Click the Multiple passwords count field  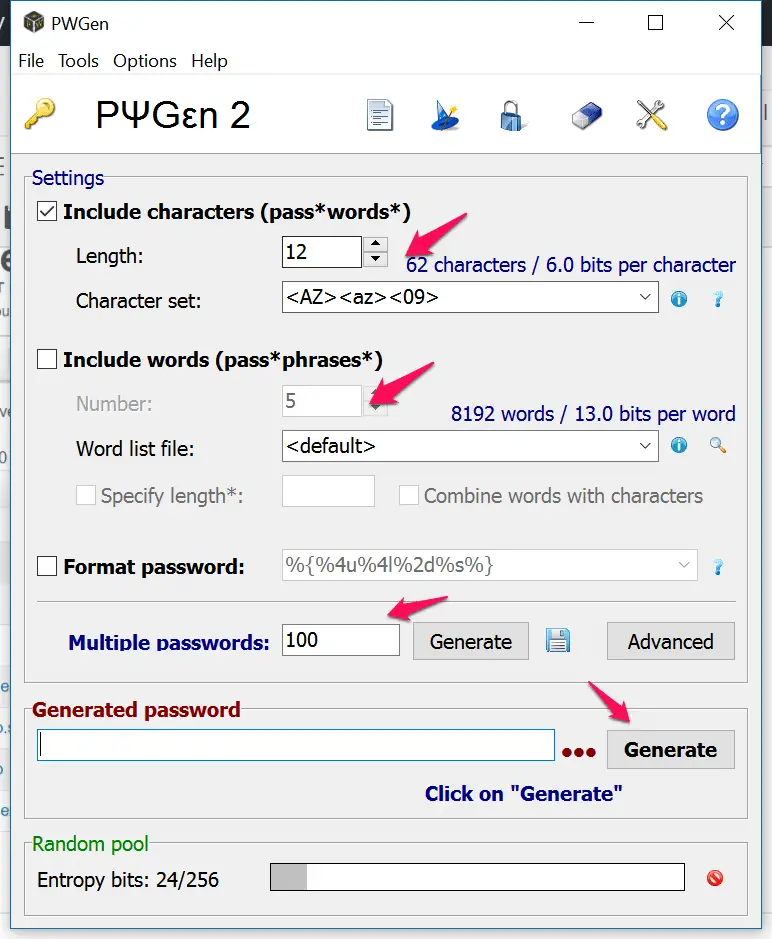click(x=340, y=640)
